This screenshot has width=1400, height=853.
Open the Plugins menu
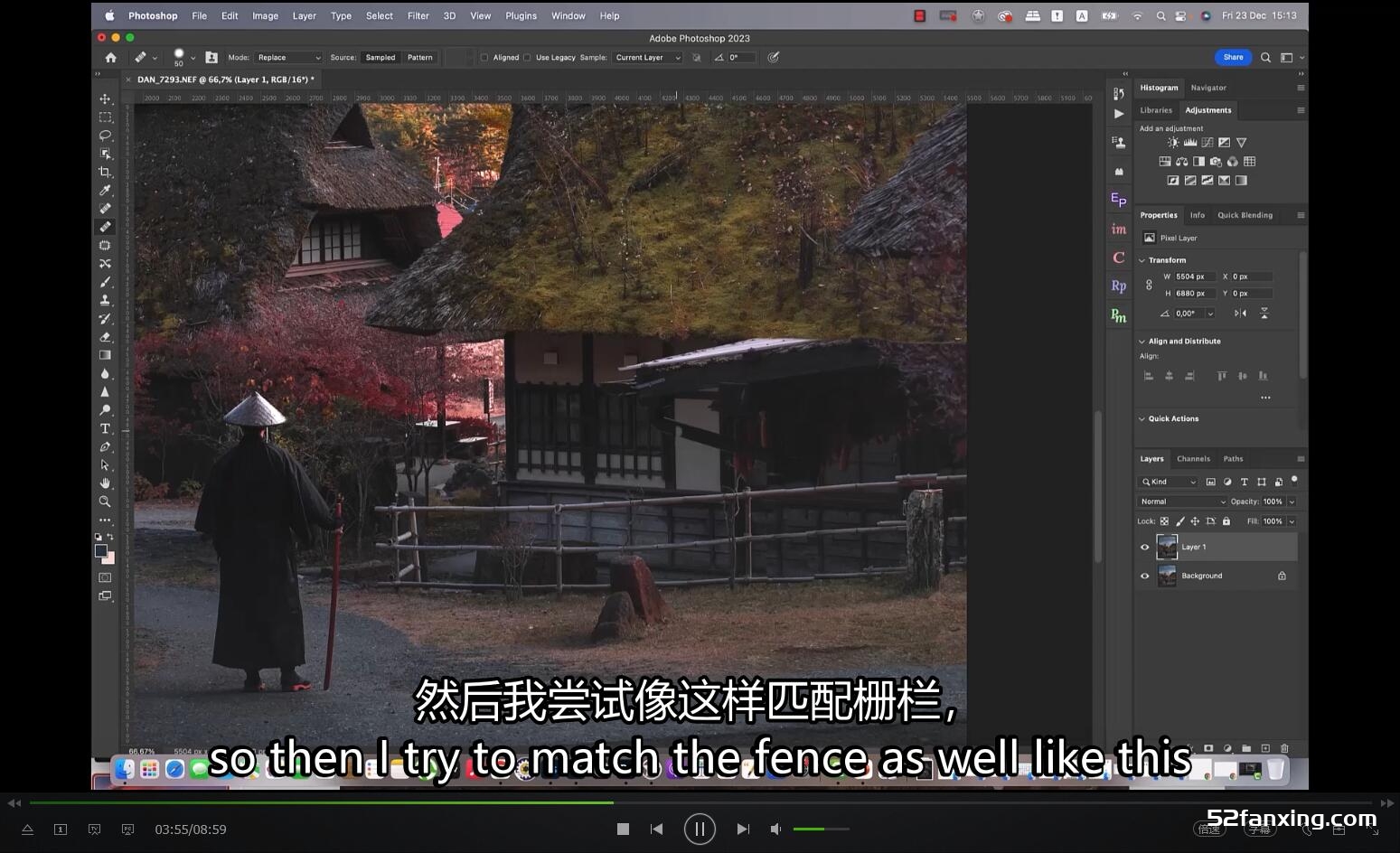click(x=521, y=15)
